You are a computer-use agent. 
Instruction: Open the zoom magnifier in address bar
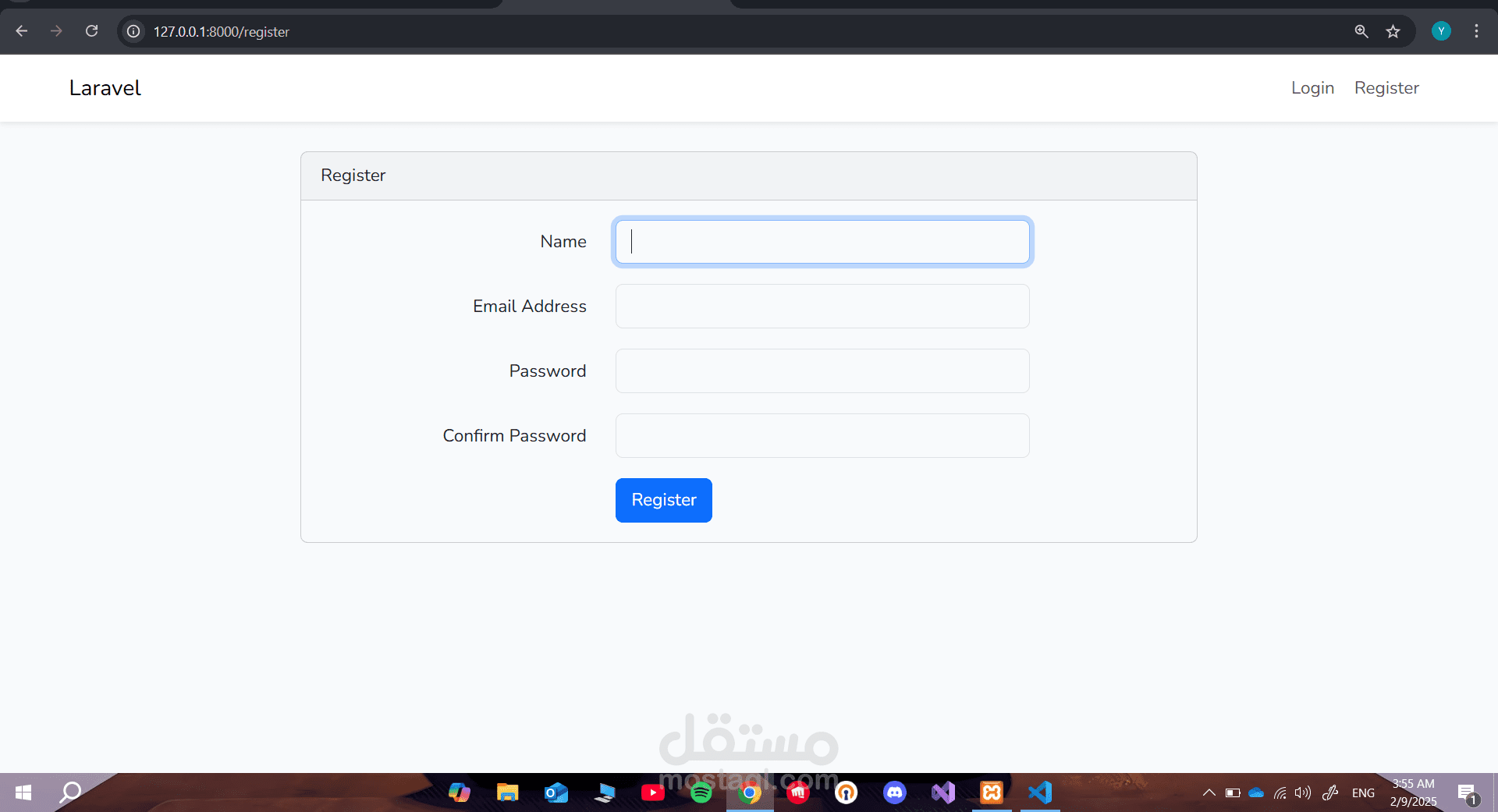(1361, 31)
